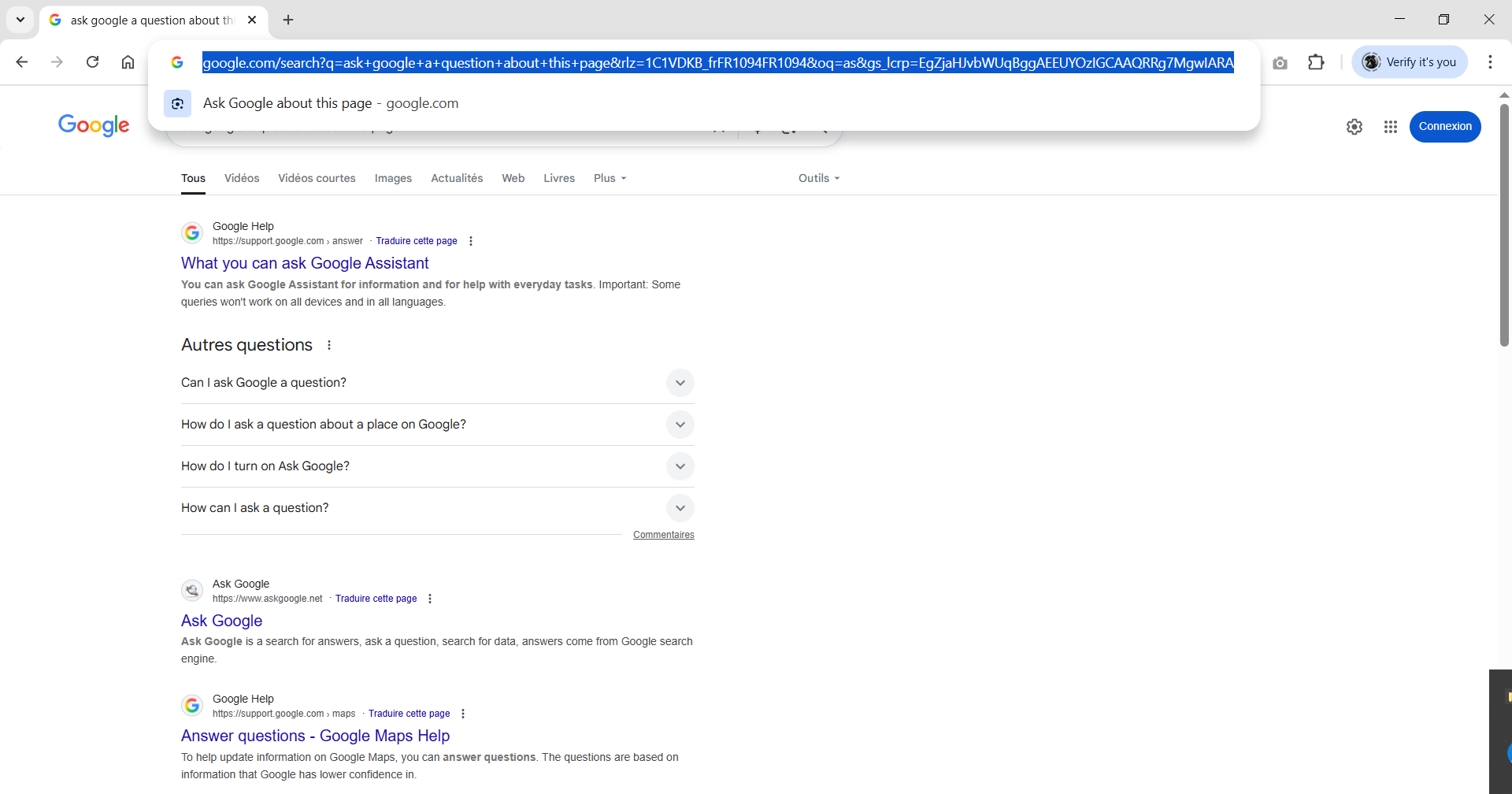Click the Google Help favicon of Maps result
The height and width of the screenshot is (794, 1512).
coord(192,706)
